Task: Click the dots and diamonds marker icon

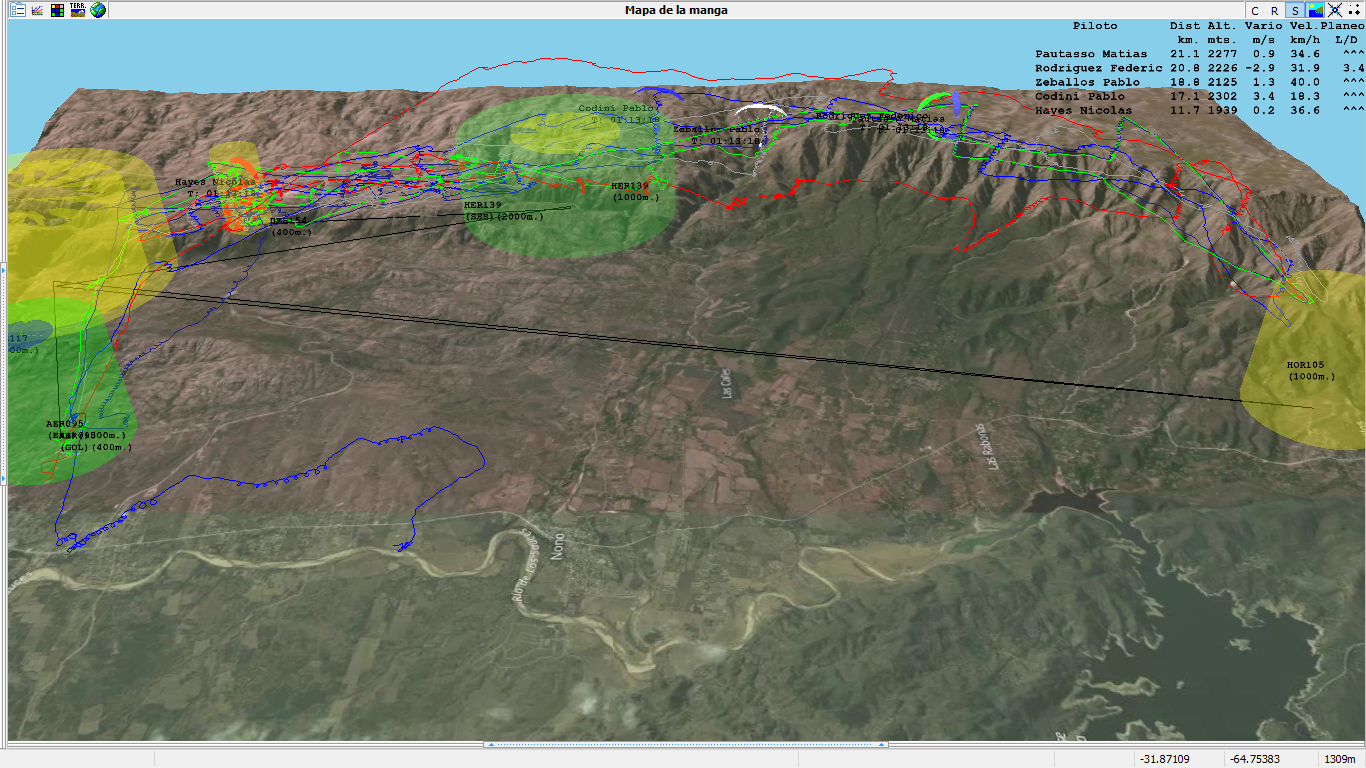Action: coord(1353,10)
